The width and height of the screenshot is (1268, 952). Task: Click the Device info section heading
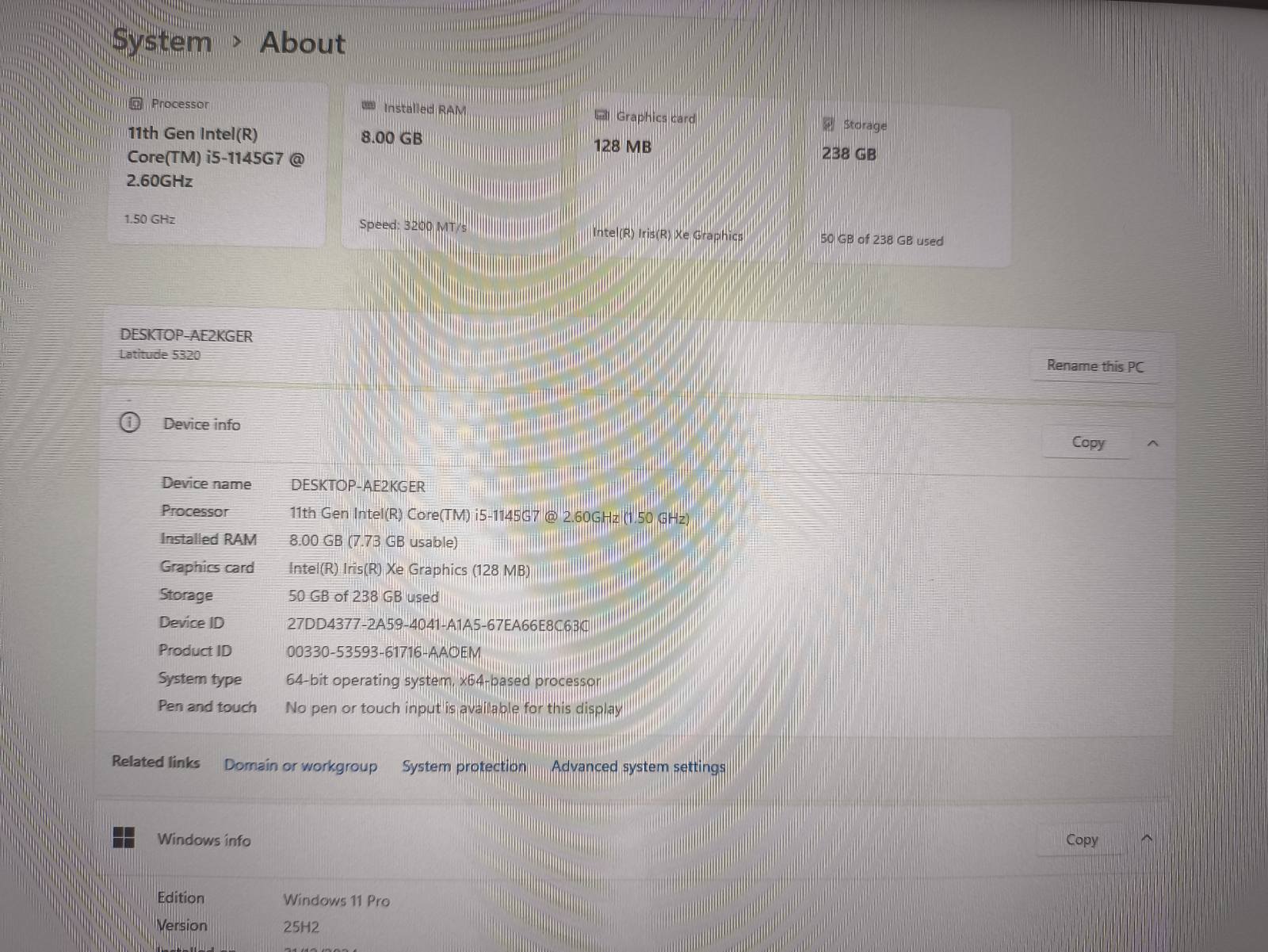pyautogui.click(x=201, y=424)
